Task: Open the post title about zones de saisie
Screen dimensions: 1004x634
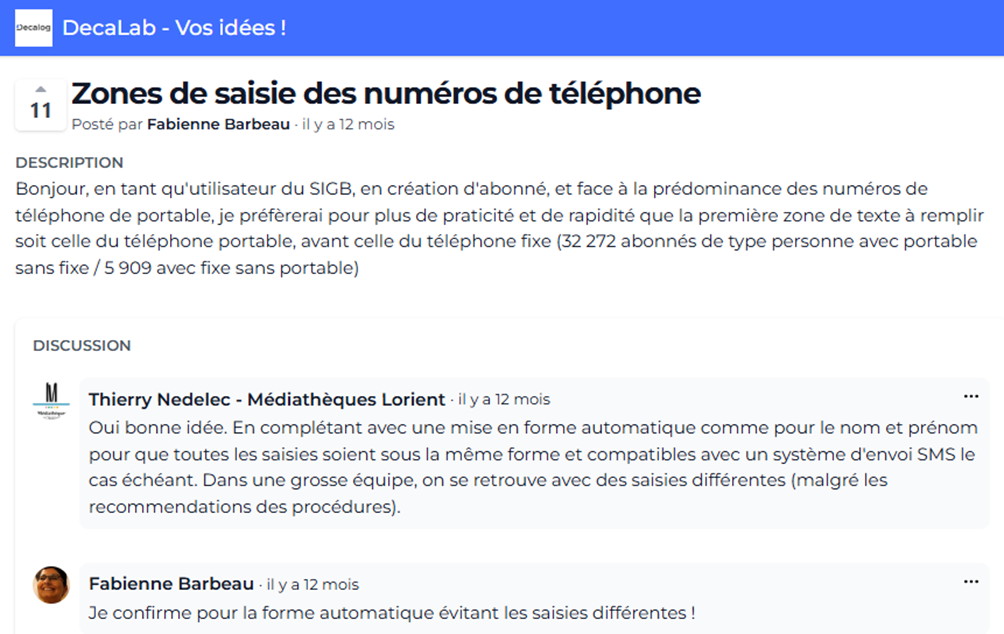Action: pyautogui.click(x=385, y=94)
